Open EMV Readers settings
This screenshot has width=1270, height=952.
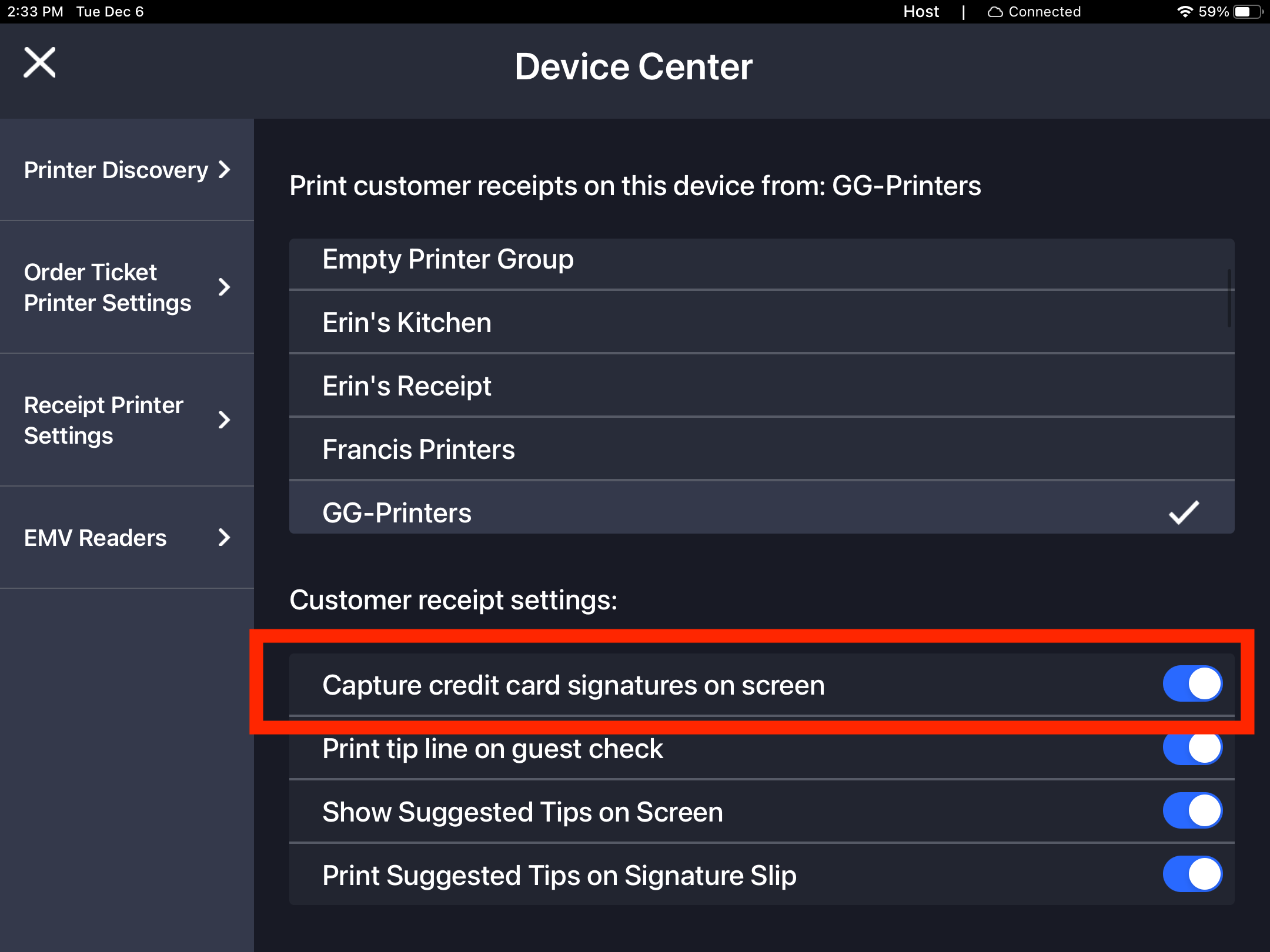pos(126,537)
